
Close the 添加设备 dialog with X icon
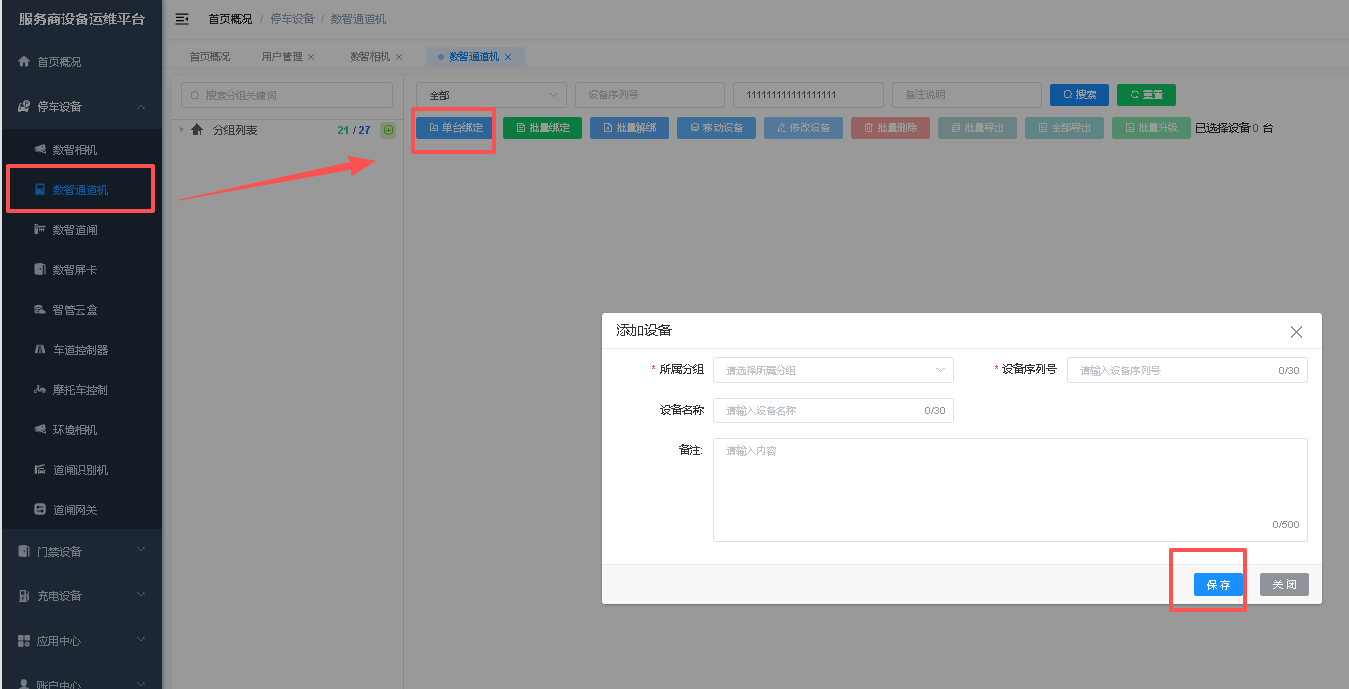(x=1296, y=331)
